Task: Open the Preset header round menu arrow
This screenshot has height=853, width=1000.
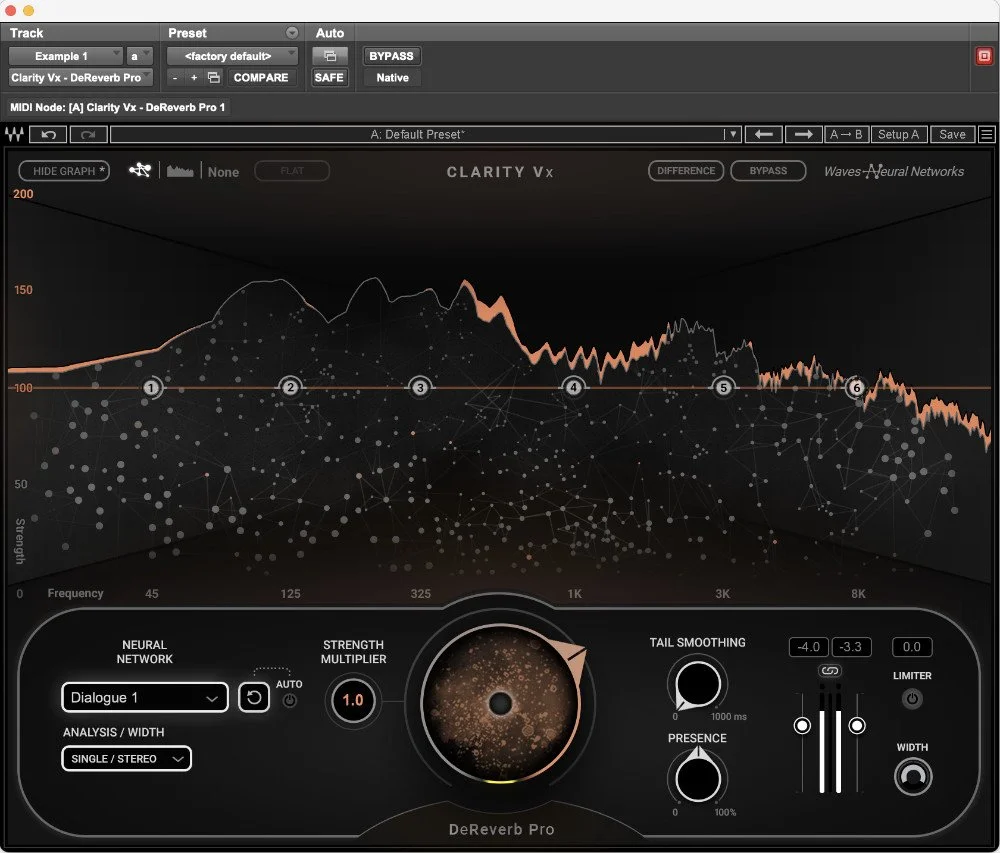Action: click(x=292, y=33)
